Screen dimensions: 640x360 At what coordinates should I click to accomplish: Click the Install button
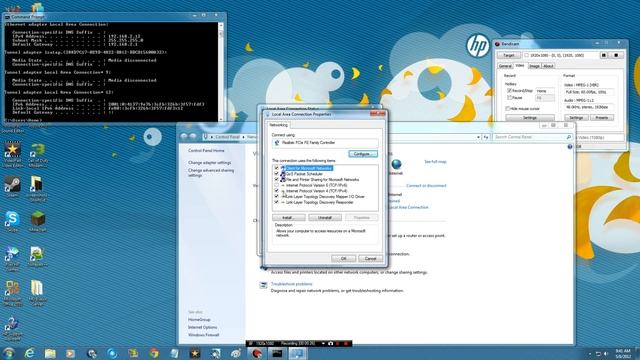click(289, 218)
